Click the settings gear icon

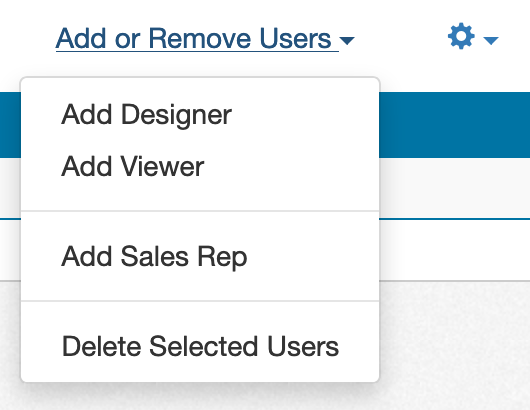(x=461, y=36)
